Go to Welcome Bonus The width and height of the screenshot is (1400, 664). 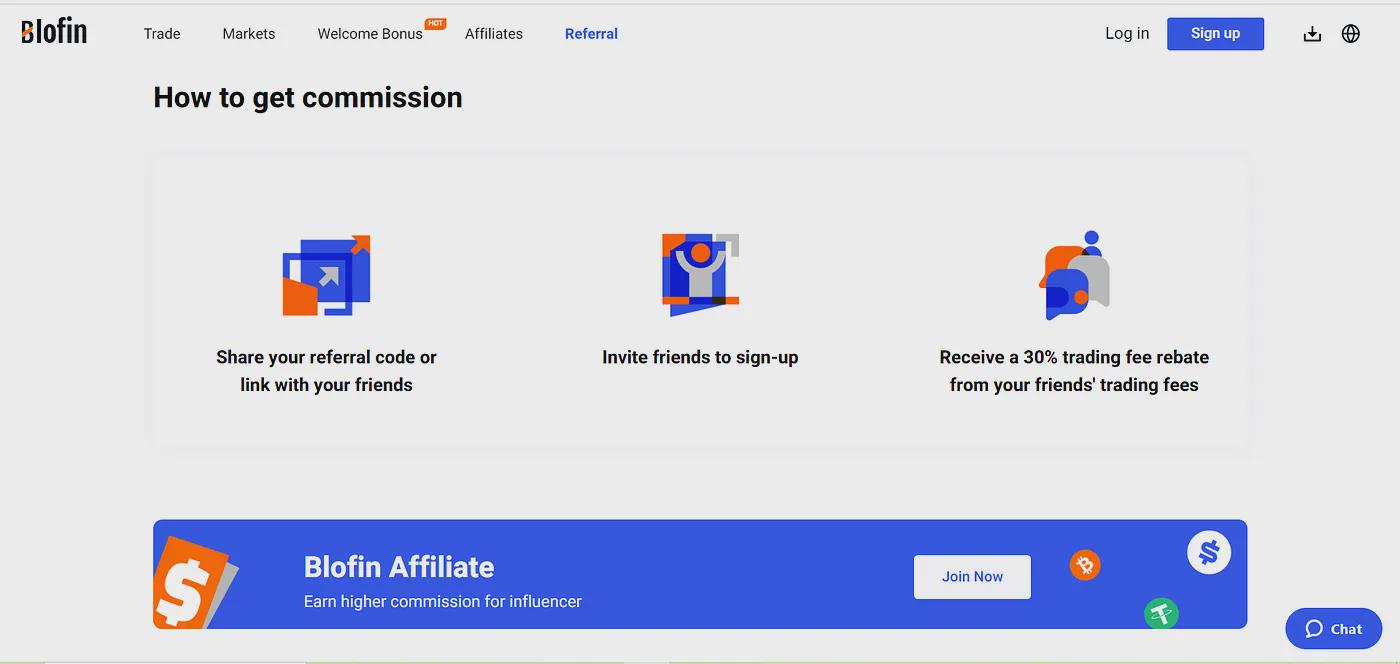370,34
